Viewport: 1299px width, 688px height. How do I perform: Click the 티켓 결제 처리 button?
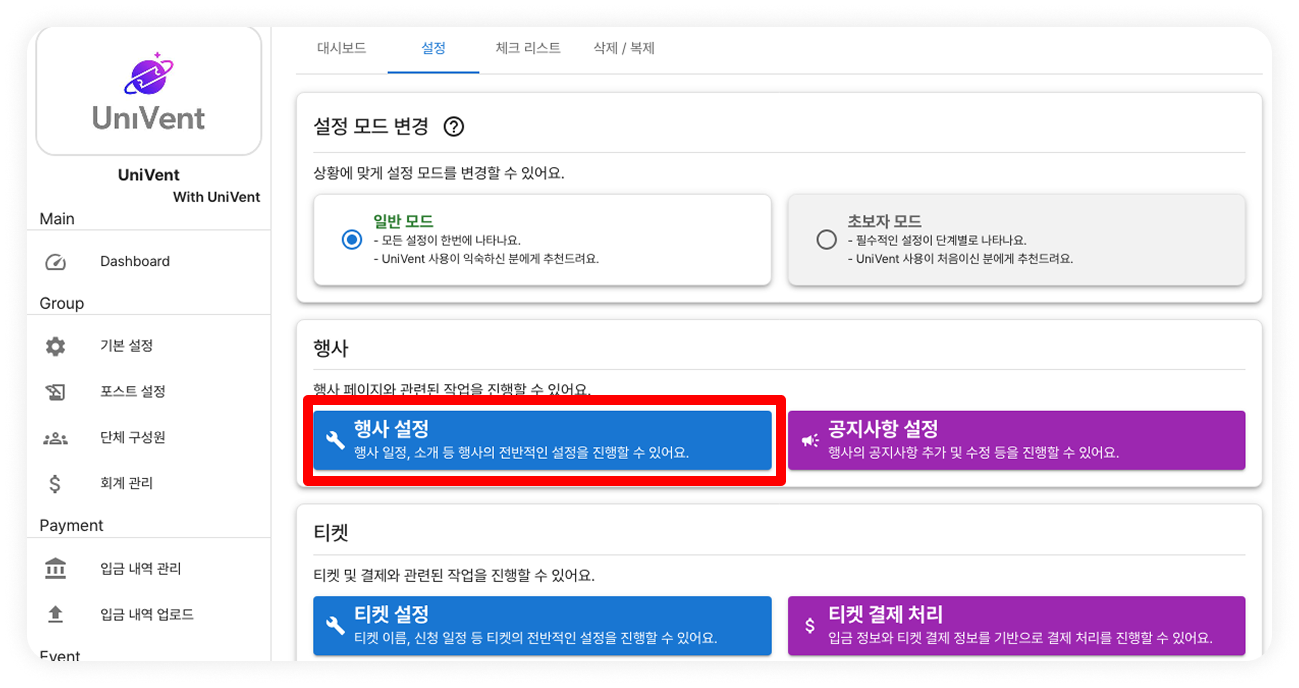[1016, 625]
